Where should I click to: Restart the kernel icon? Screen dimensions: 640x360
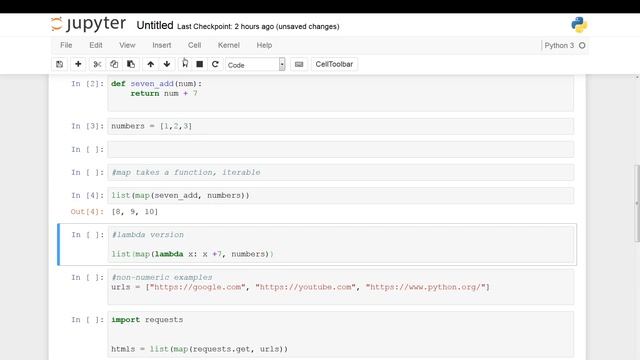coord(215,64)
